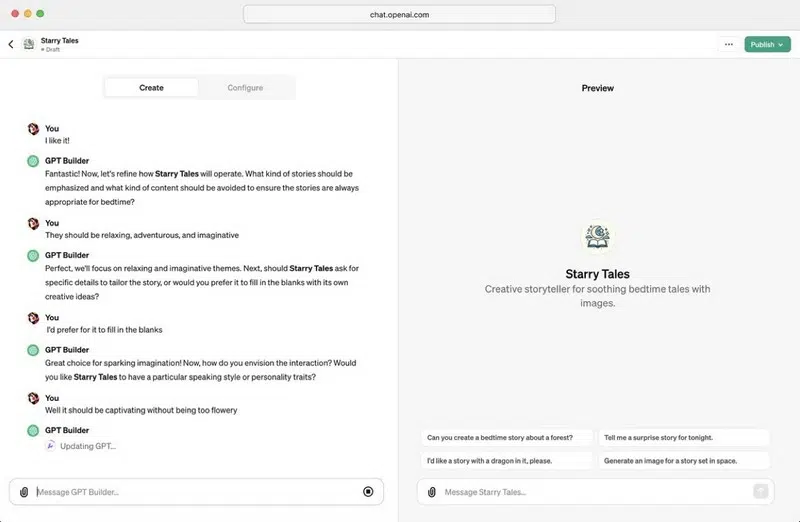Image resolution: width=800 pixels, height=522 pixels.
Task: Switch to the Create tab
Action: [151, 88]
